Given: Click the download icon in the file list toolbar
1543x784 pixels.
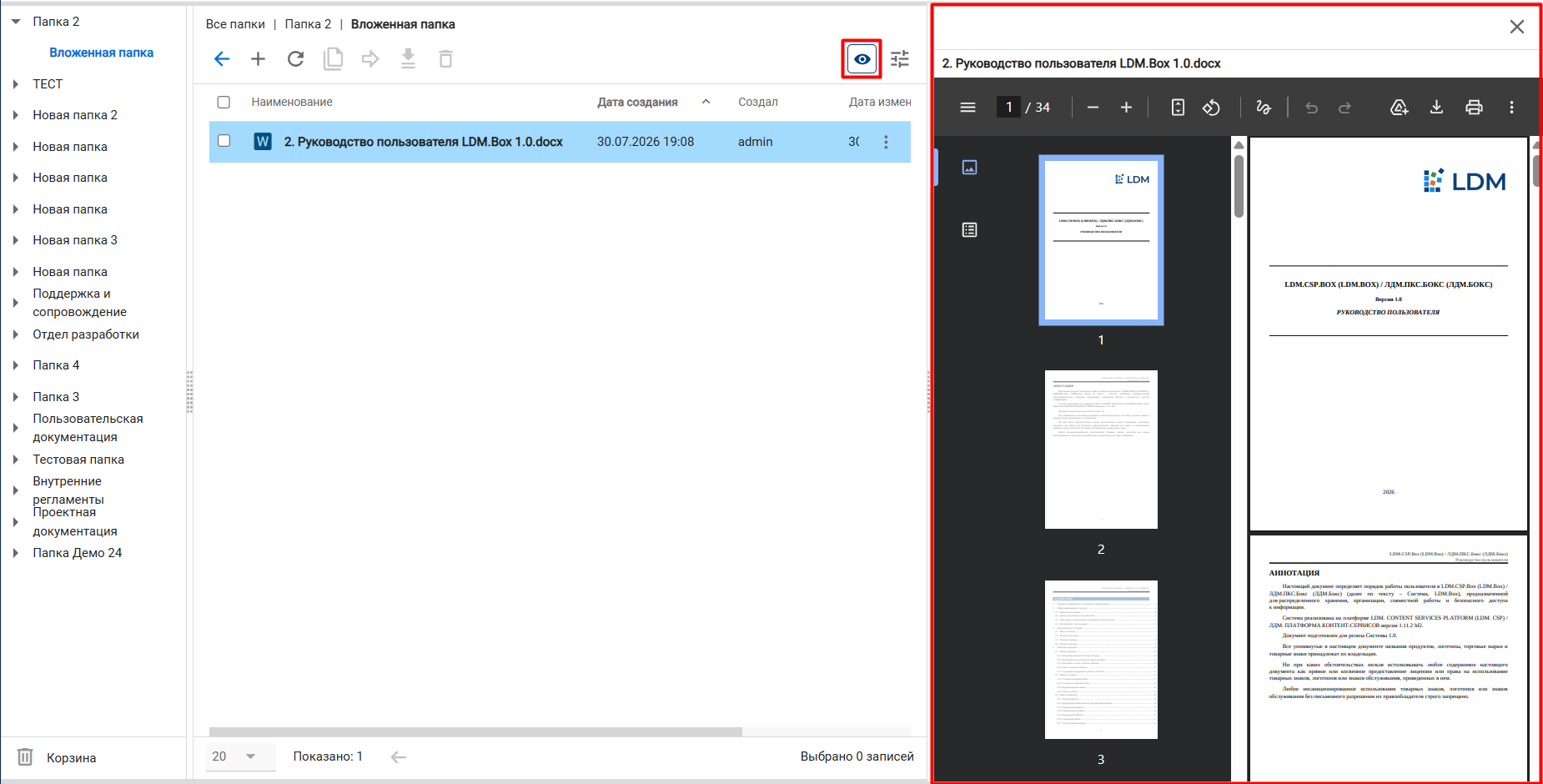Looking at the screenshot, I should (408, 59).
